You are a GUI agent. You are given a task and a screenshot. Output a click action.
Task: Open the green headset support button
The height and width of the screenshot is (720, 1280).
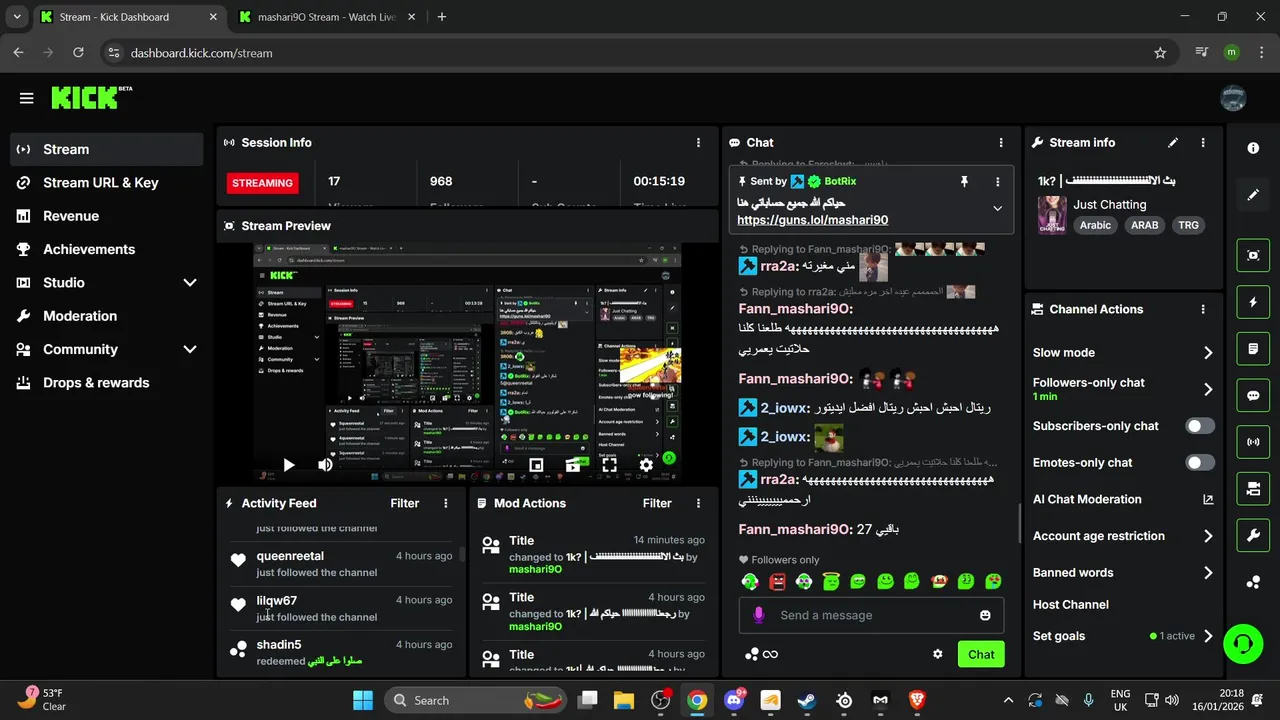tap(1243, 643)
